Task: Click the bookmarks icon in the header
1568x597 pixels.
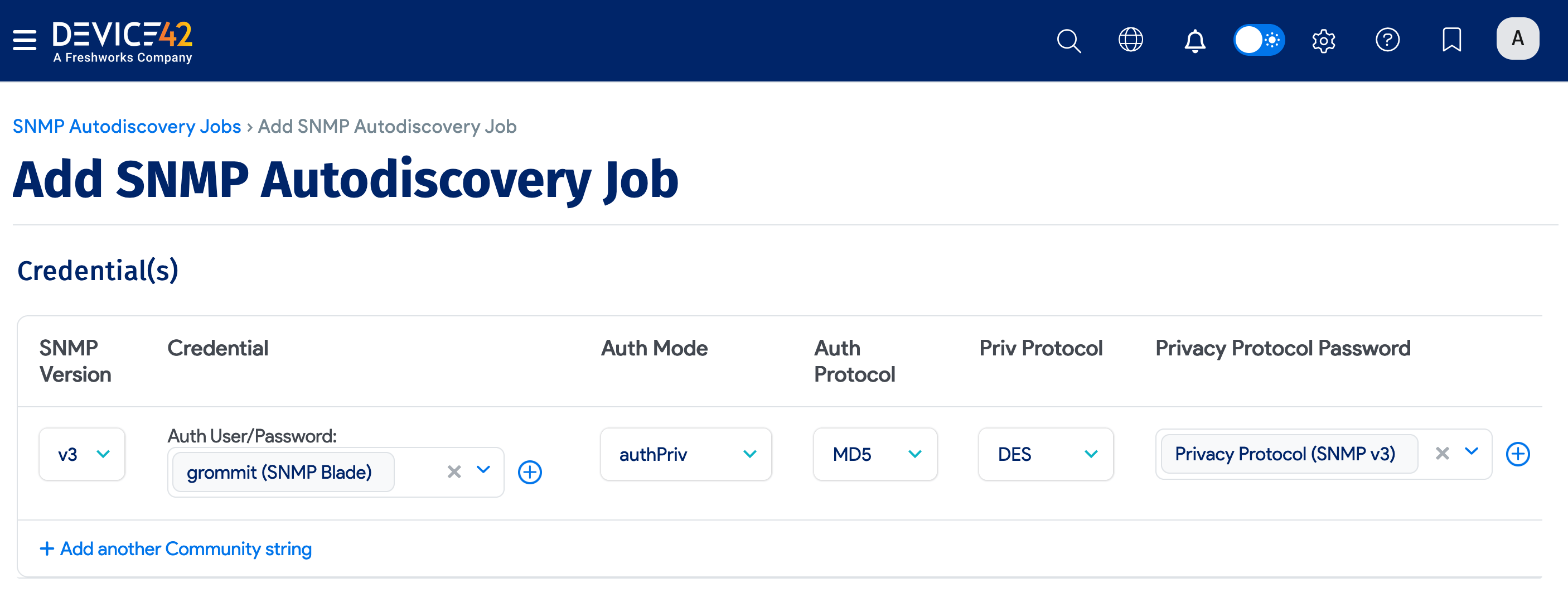Action: [1453, 40]
